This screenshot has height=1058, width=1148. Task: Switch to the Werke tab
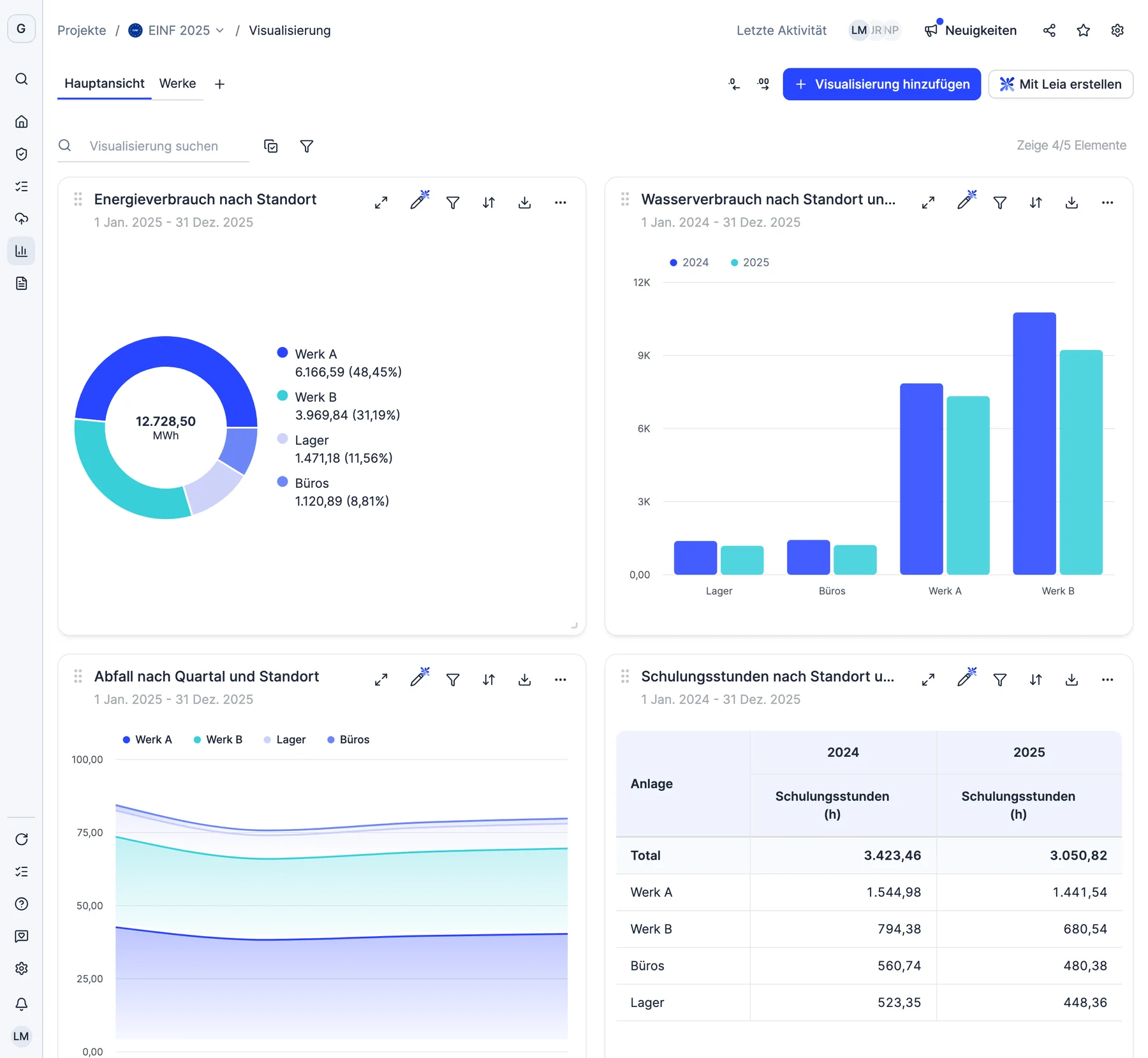(x=177, y=84)
